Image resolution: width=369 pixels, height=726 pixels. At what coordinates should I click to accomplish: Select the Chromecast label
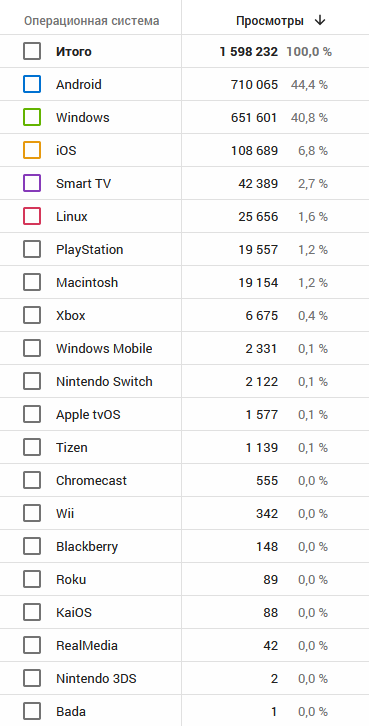click(x=91, y=481)
